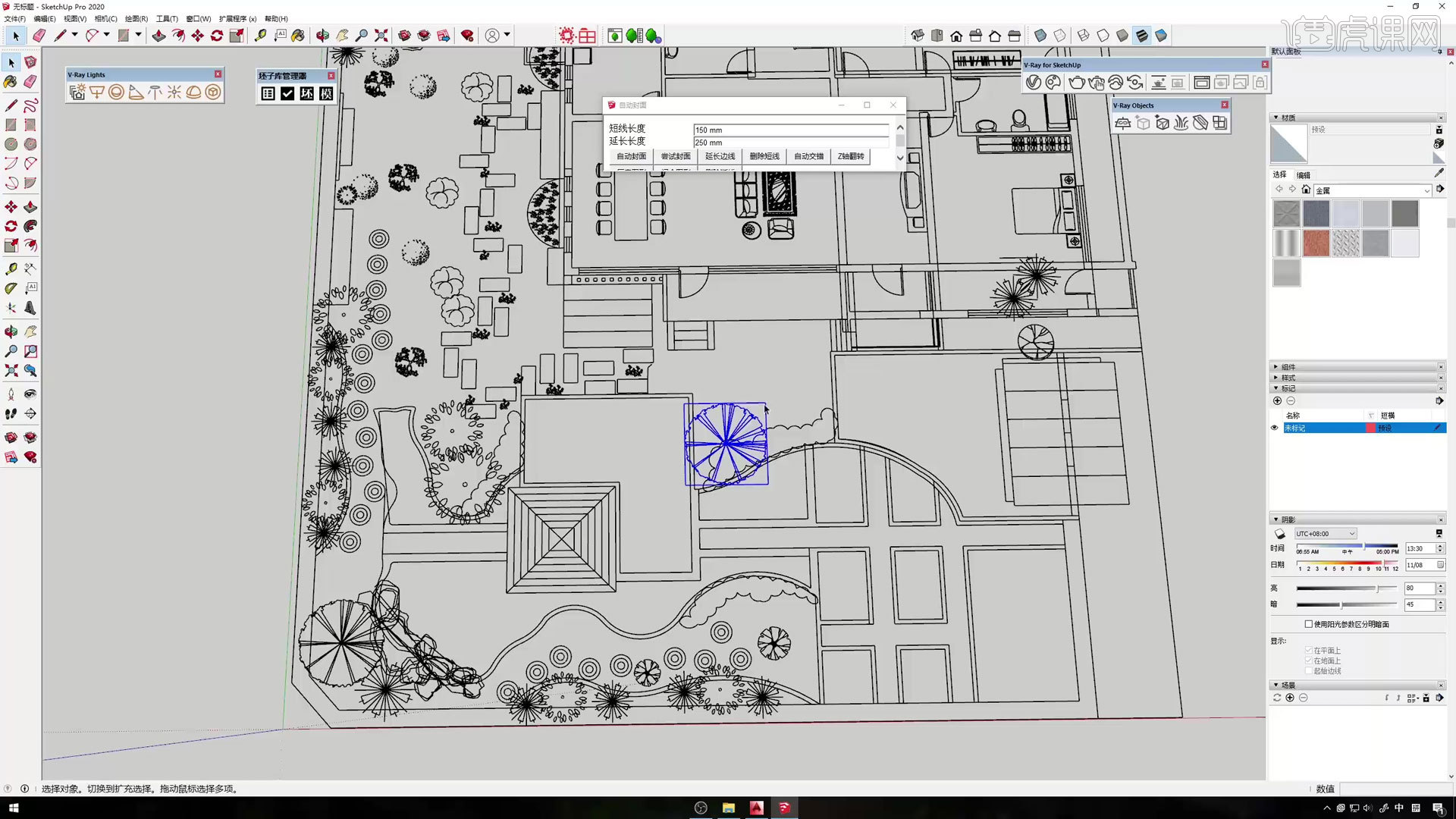The image size is (1456, 819).
Task: Increase the shadow time stepper
Action: click(1441, 546)
